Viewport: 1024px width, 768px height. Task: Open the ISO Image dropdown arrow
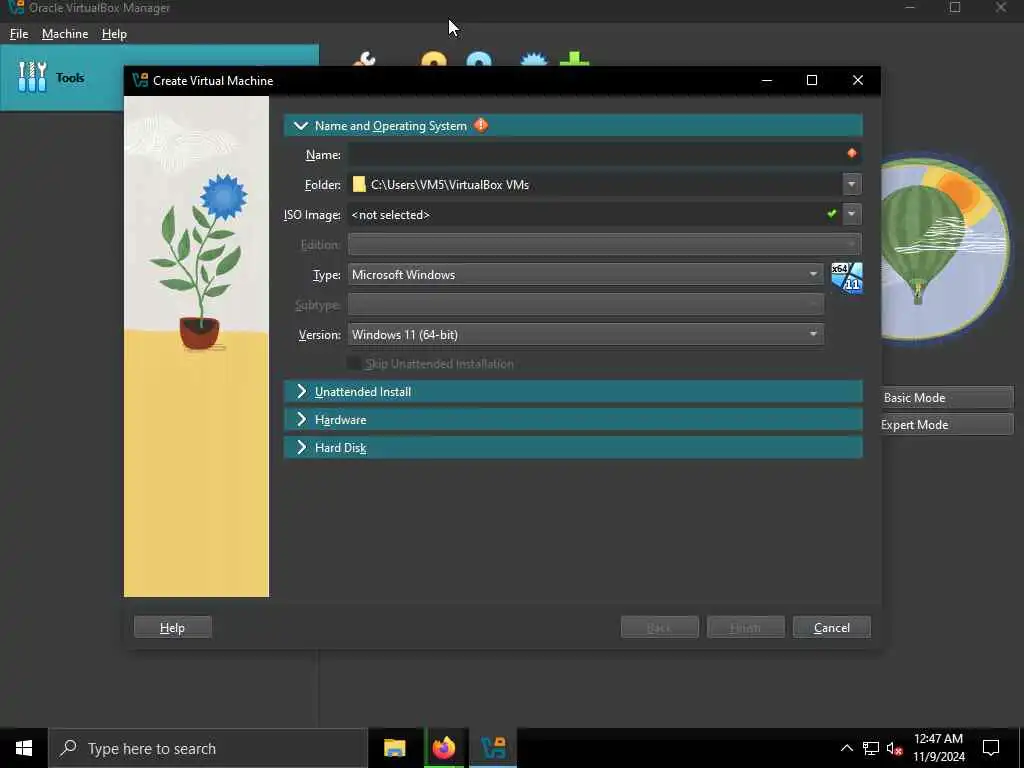(x=852, y=214)
